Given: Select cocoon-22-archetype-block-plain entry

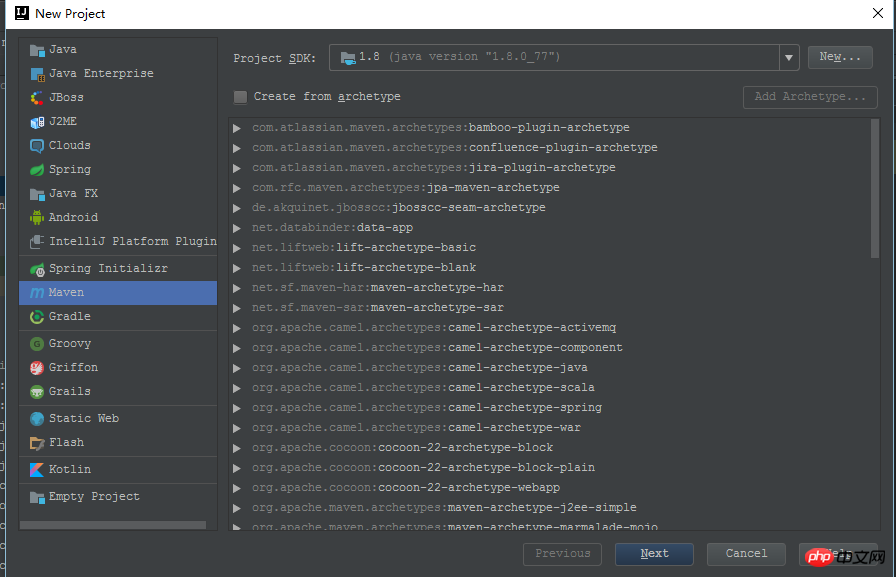Looking at the screenshot, I should pos(423,468).
